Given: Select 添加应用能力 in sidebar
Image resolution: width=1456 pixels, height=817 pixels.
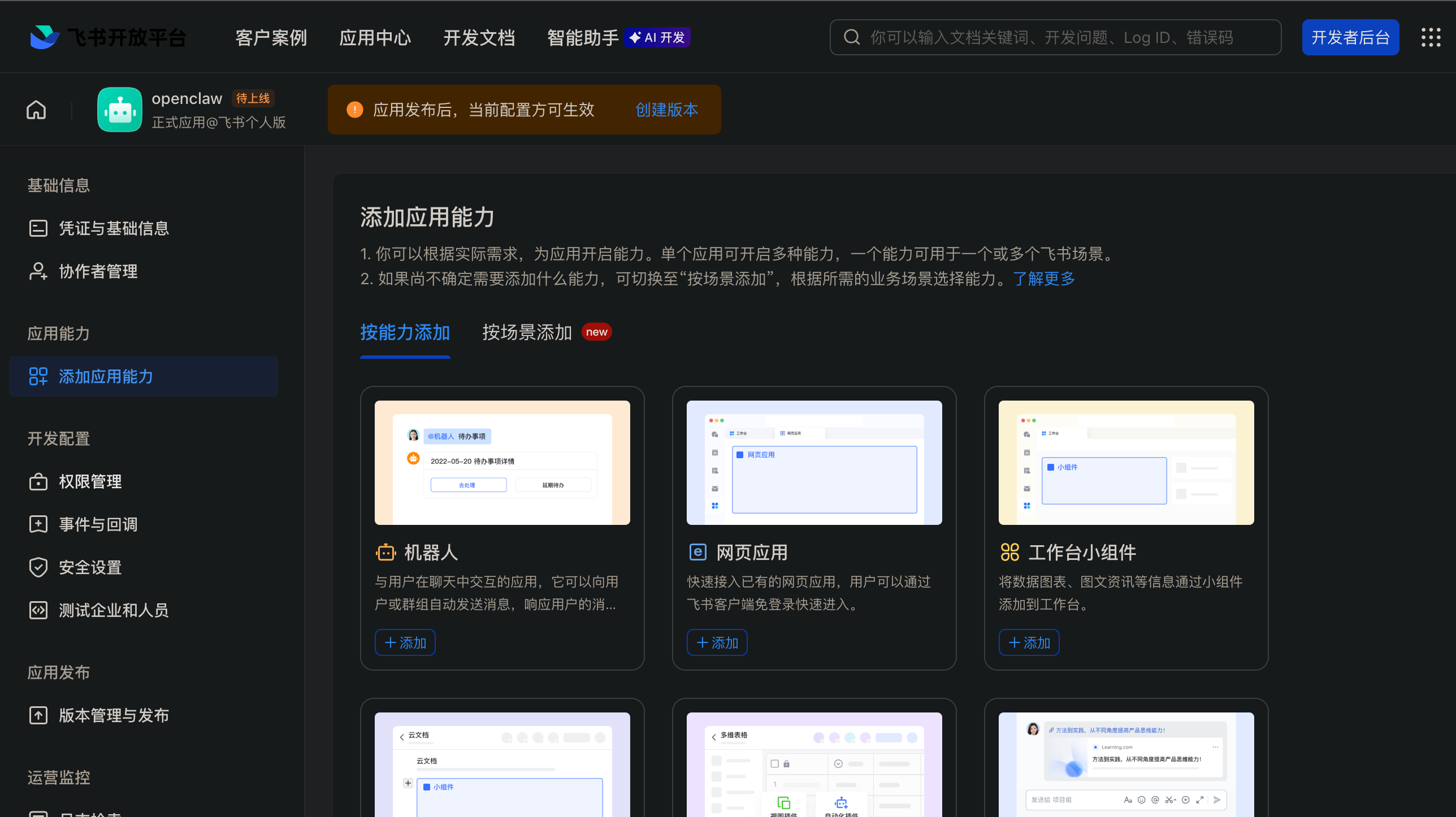Looking at the screenshot, I should [x=144, y=376].
